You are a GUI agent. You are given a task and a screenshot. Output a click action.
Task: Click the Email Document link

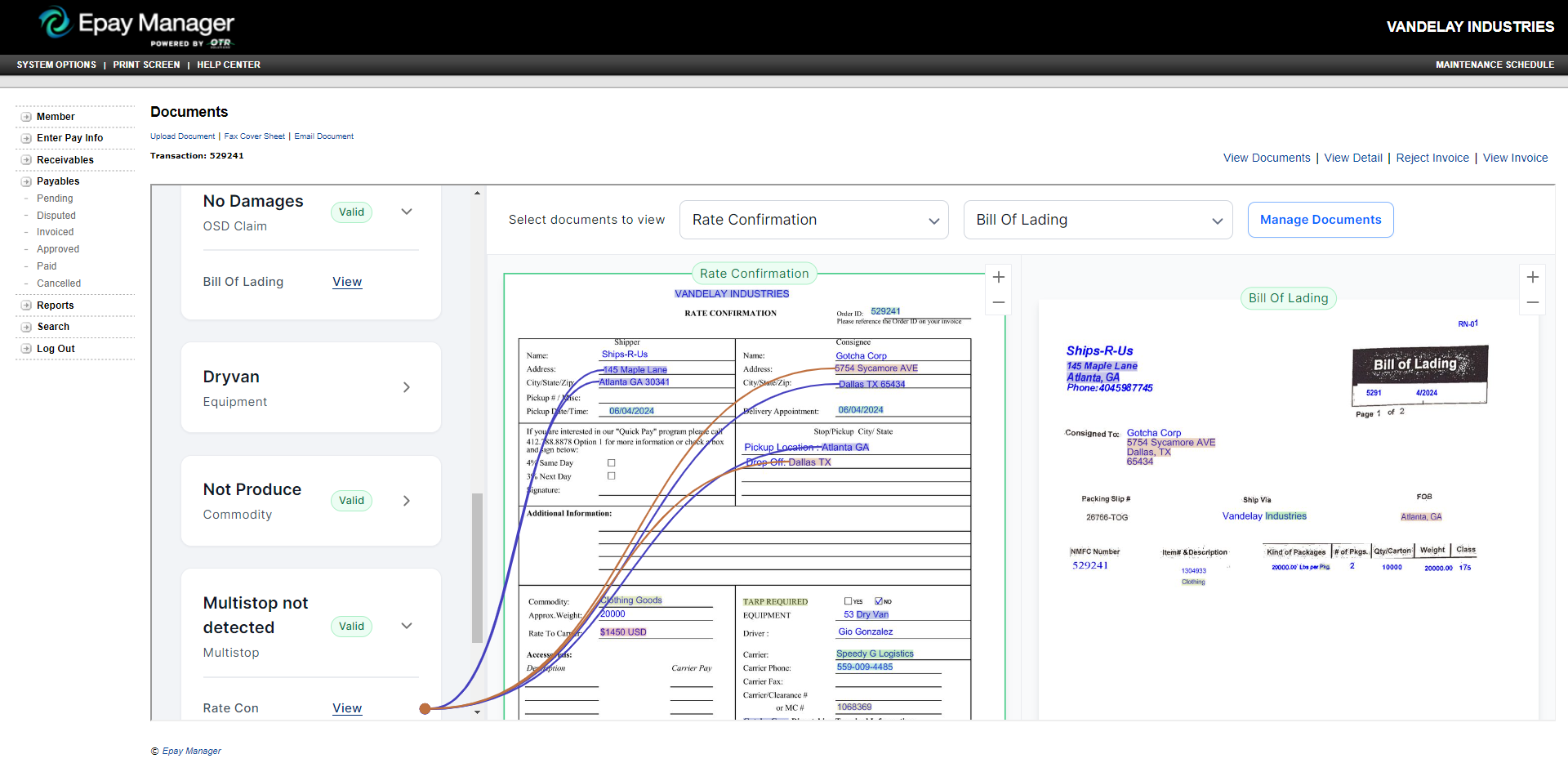coord(324,136)
